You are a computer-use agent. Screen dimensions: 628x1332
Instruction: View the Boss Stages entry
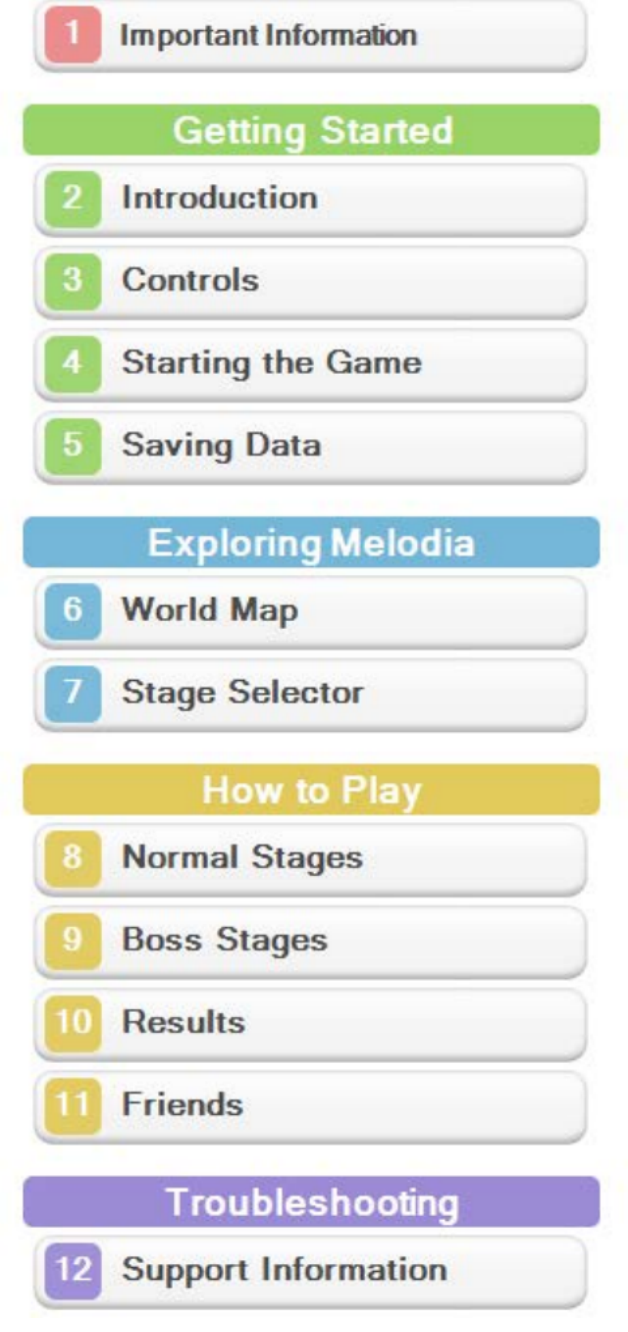(224, 941)
